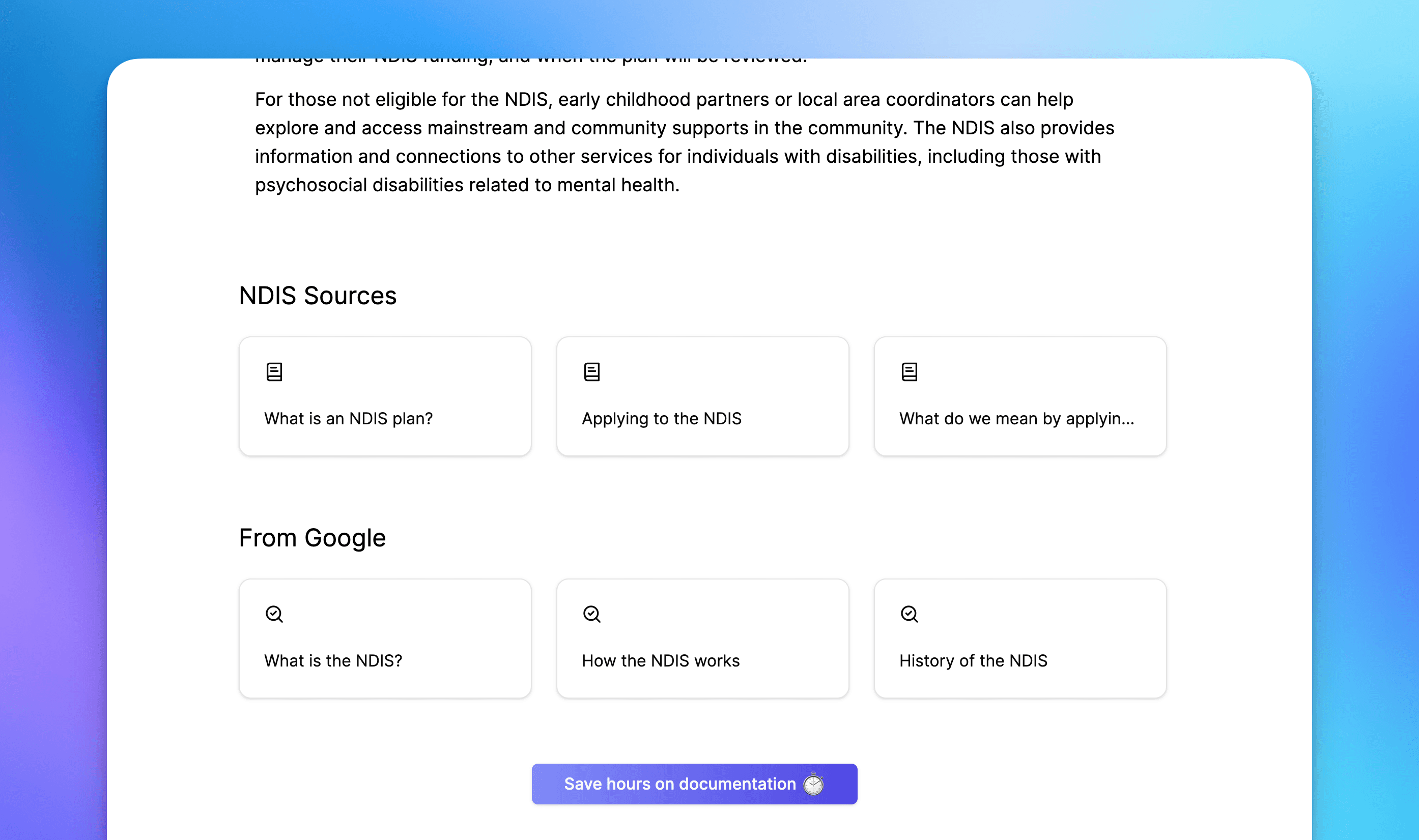The image size is (1419, 840).
Task: Click the NDIS Sources heading
Action: 318,296
